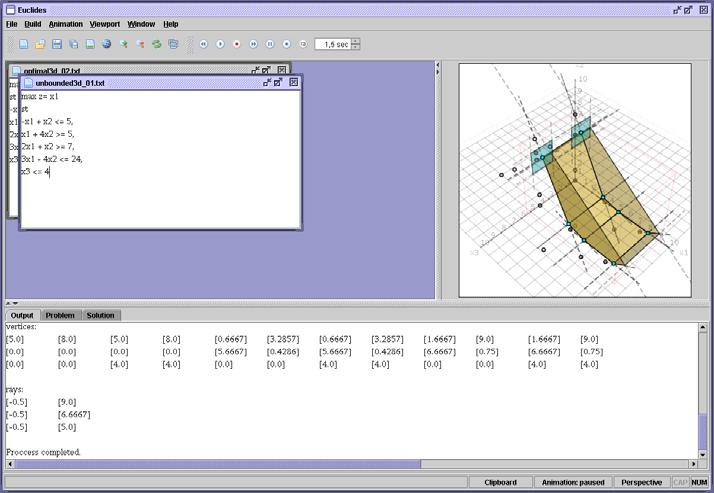Close the optimal3d_02.txt background window

click(x=282, y=71)
